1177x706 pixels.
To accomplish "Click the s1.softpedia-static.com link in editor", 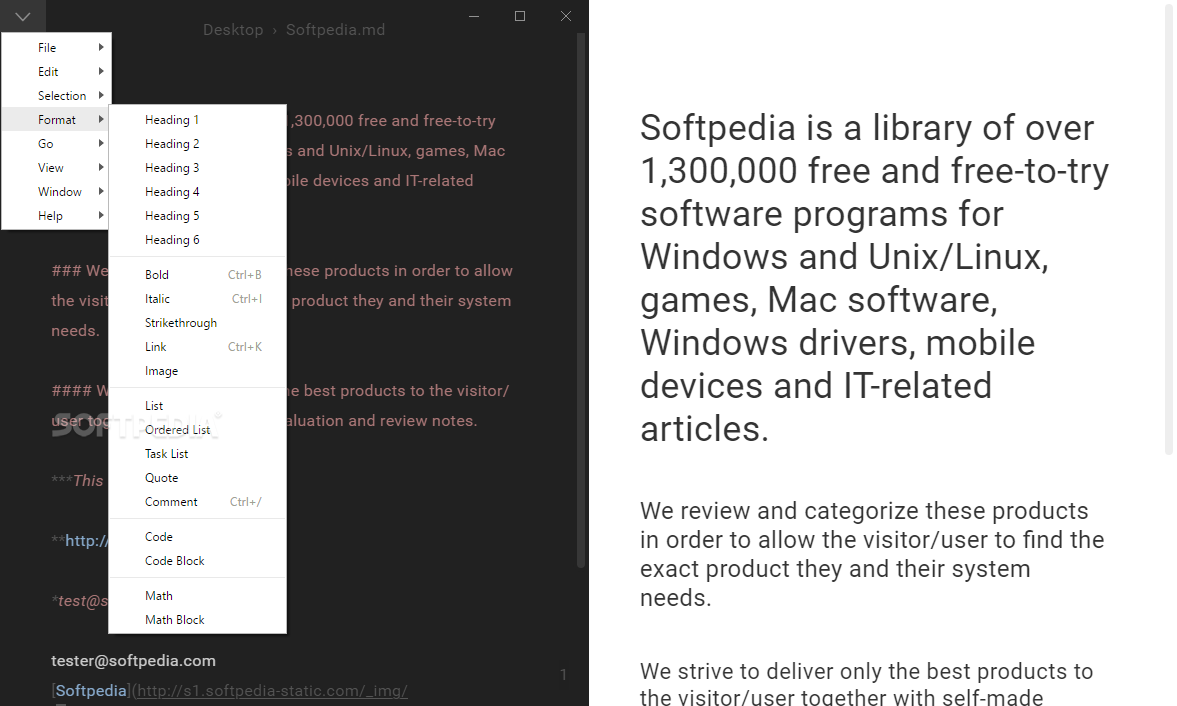I will pyautogui.click(x=272, y=690).
